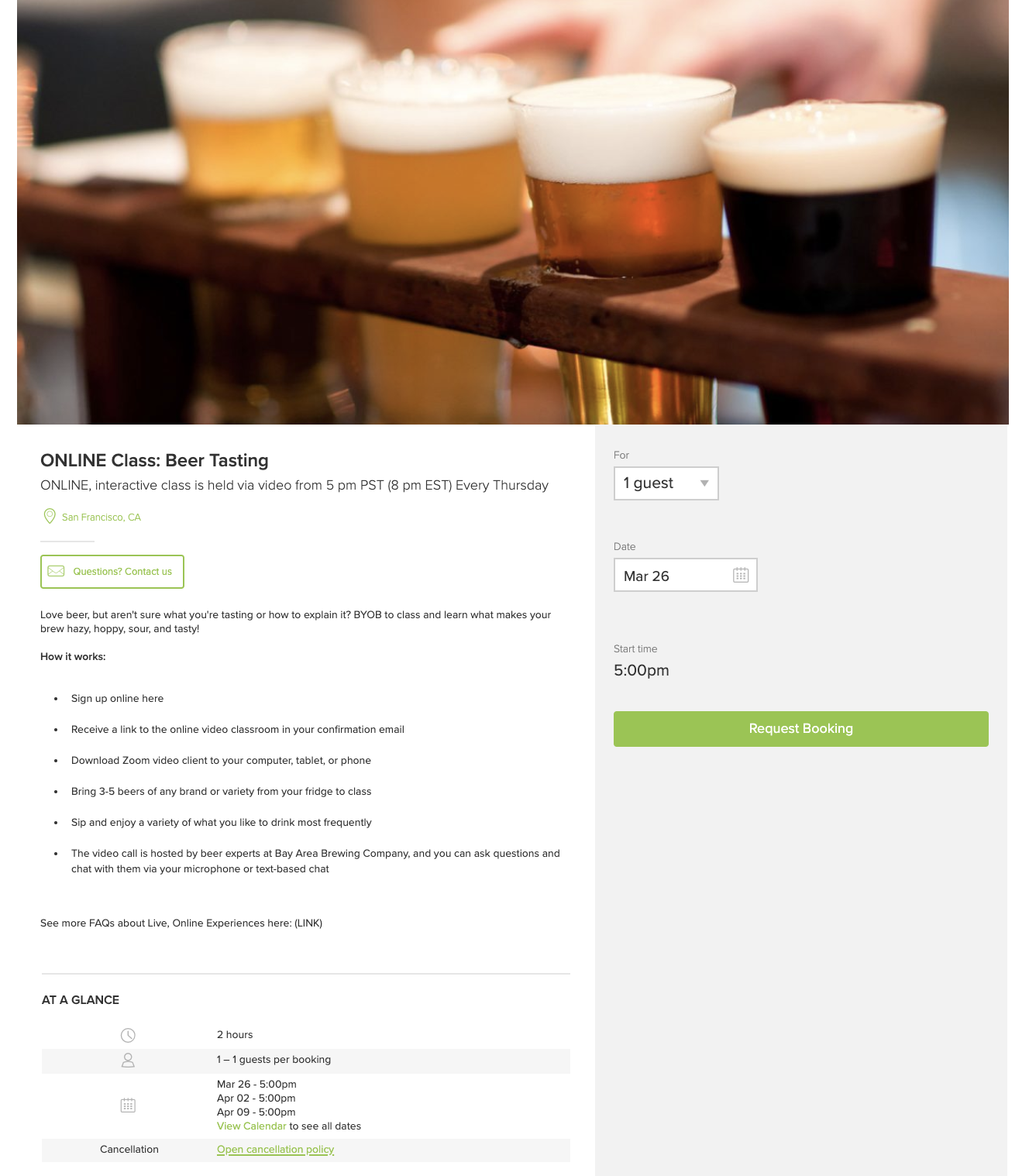Image resolution: width=1029 pixels, height=1176 pixels.
Task: Click the ONLINE Class: Beer Tasting title
Action: click(x=154, y=460)
